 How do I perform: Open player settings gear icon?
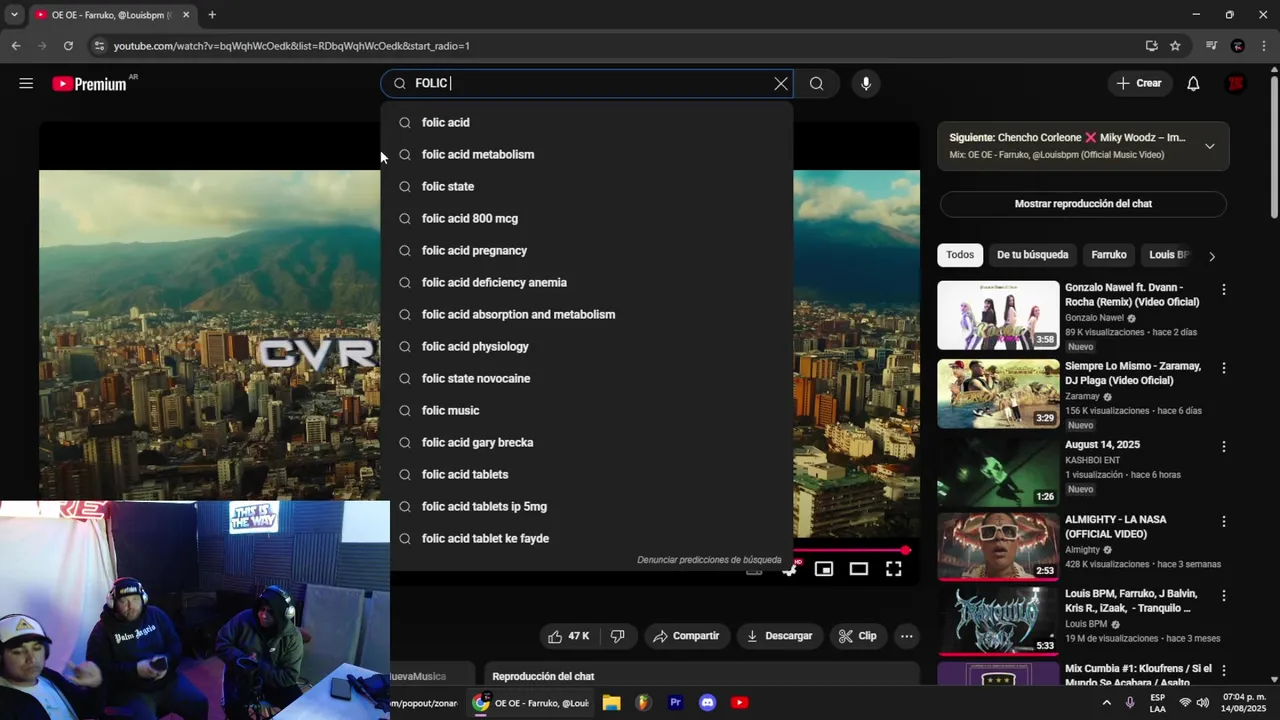790,569
